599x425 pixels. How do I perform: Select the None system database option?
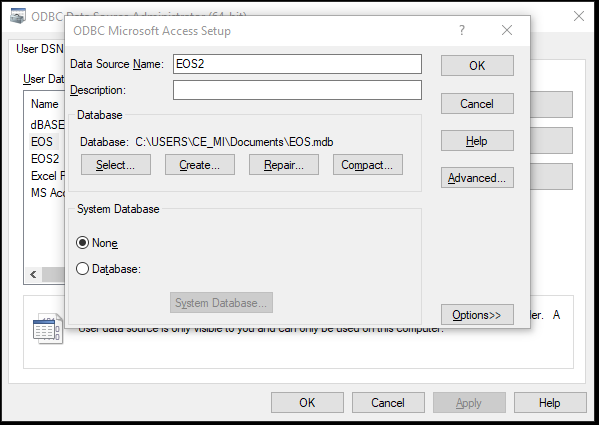click(97, 243)
